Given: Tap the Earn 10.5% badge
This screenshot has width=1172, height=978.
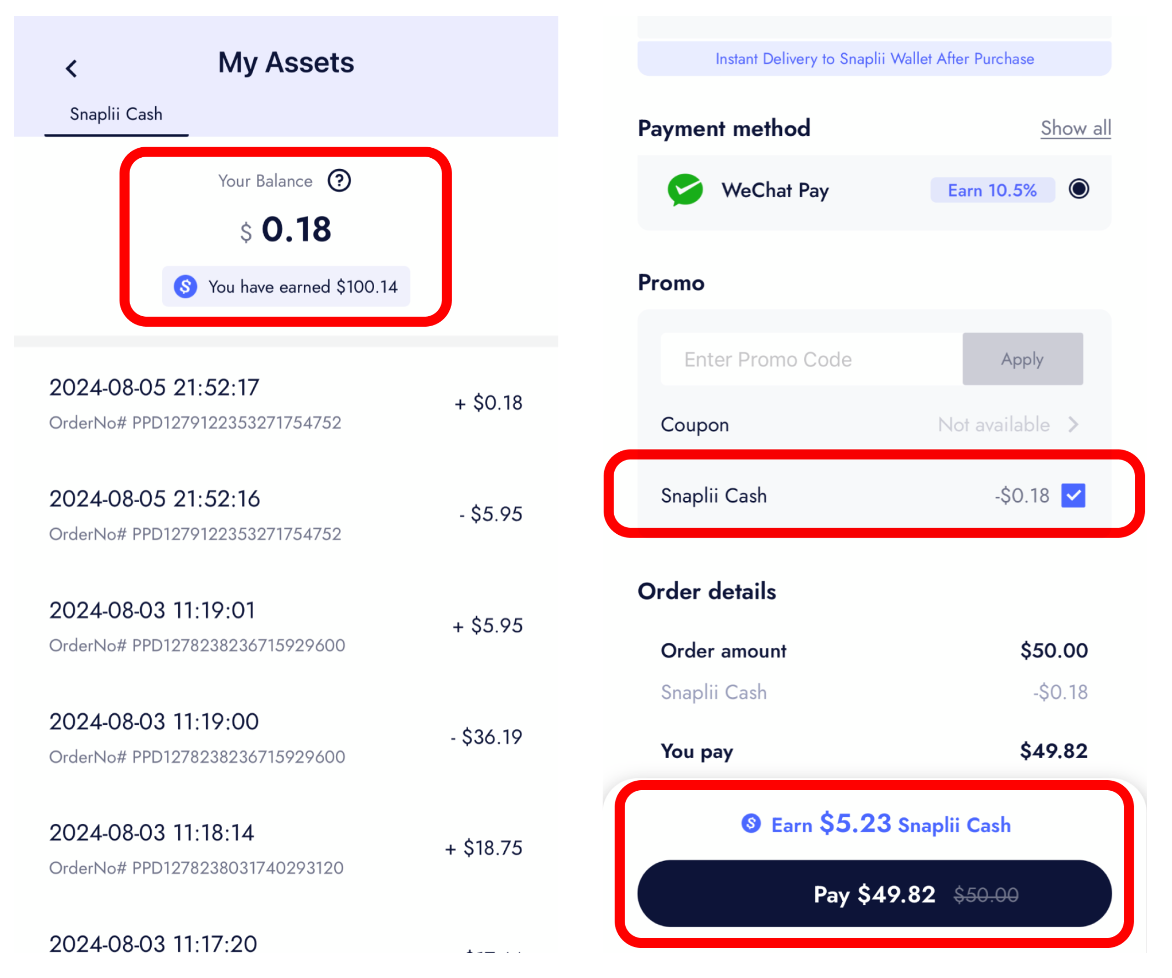Looking at the screenshot, I should point(992,190).
